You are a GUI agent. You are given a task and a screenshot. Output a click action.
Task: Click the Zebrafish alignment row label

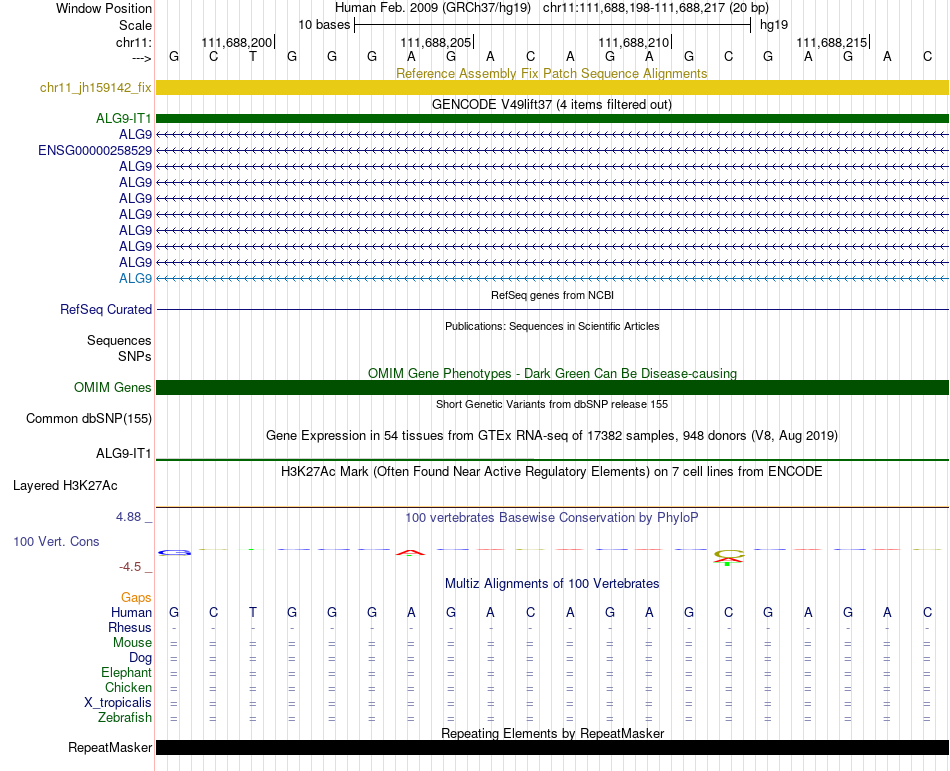pos(125,717)
